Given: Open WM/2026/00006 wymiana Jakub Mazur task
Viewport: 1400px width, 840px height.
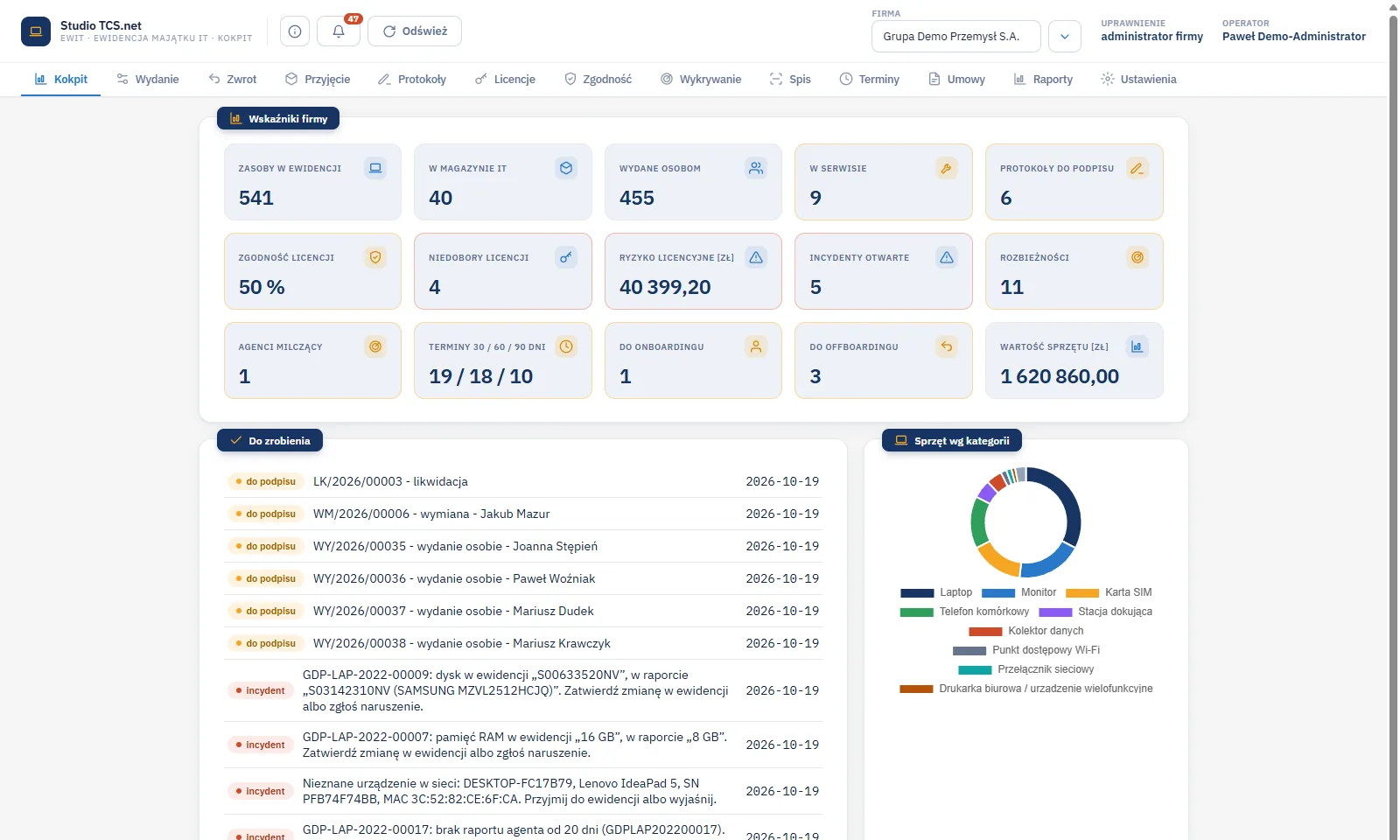Looking at the screenshot, I should [x=523, y=514].
